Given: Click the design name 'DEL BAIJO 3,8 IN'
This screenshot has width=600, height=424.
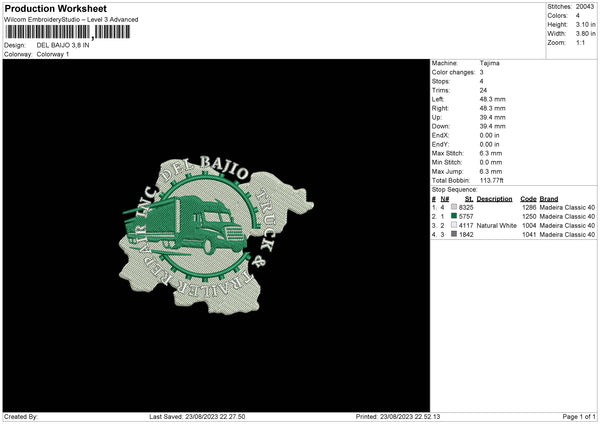Looking at the screenshot, I should (63, 45).
